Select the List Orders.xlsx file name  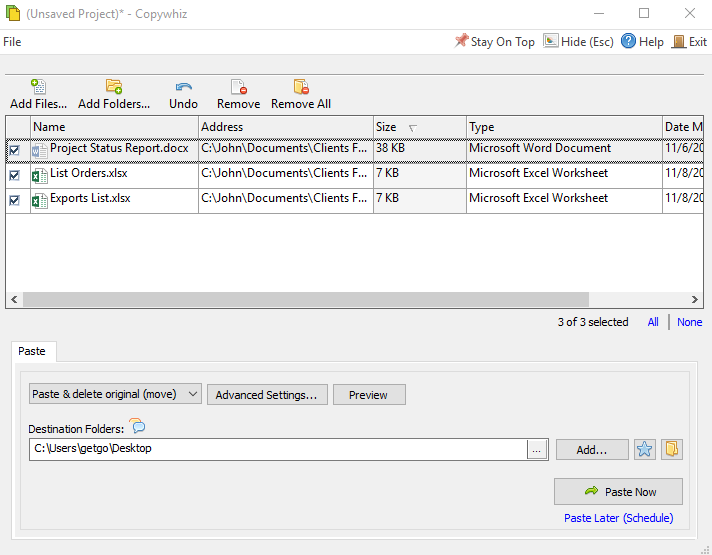pyautogui.click(x=89, y=173)
